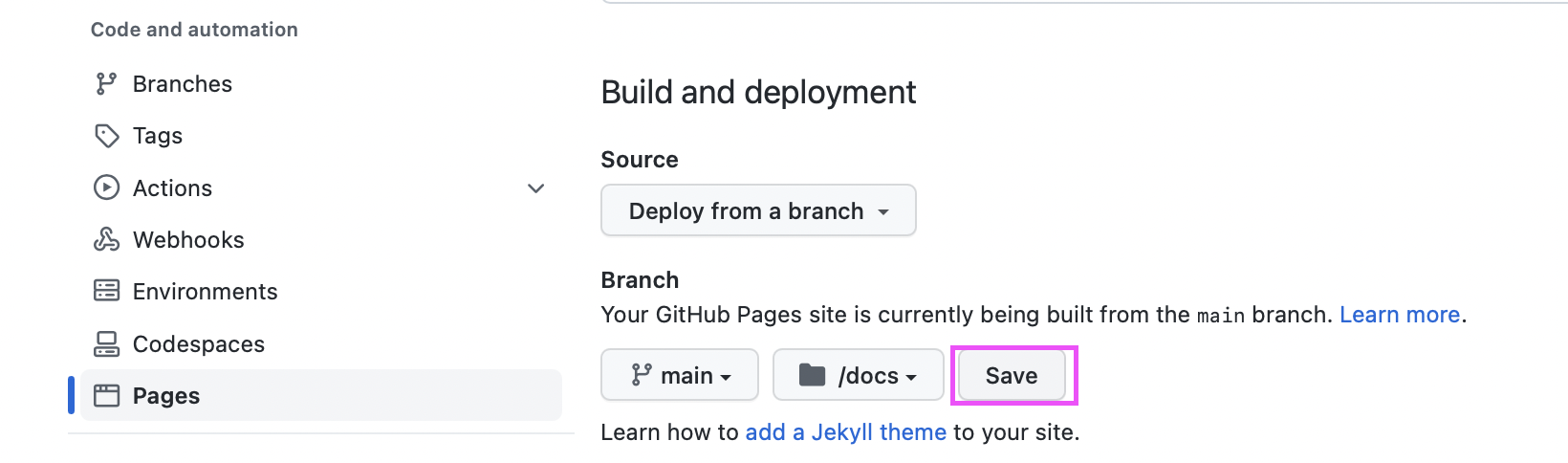This screenshot has width=1568, height=463.
Task: Save the branch configuration
Action: click(x=1012, y=375)
